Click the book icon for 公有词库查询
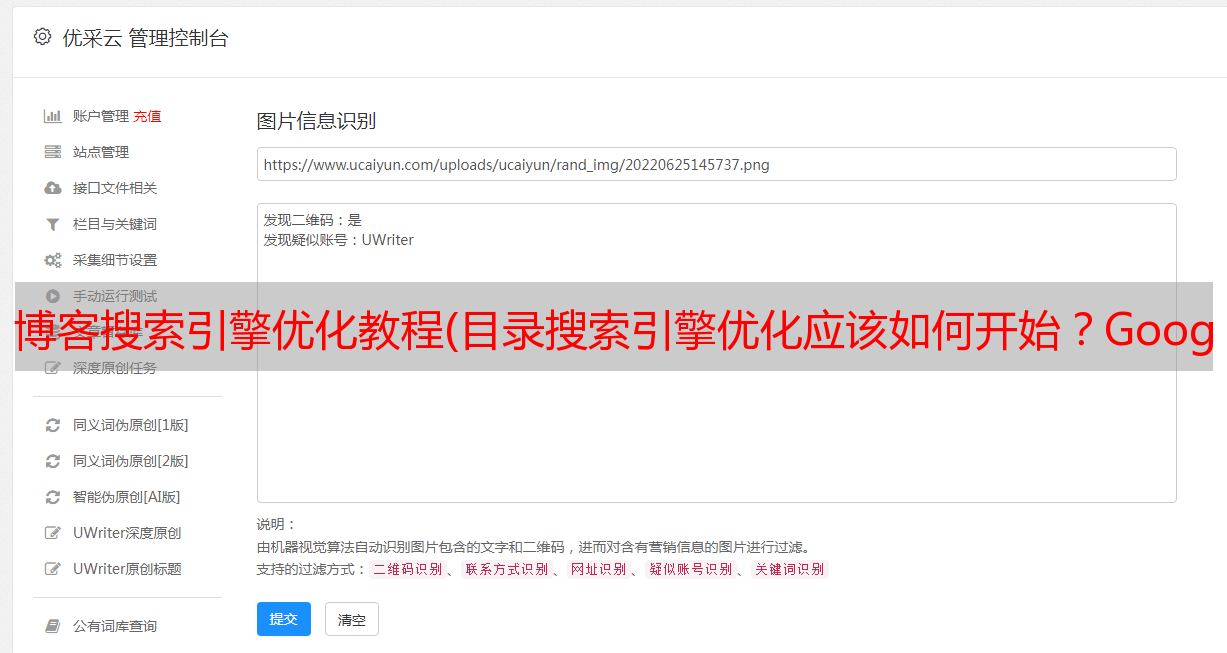This screenshot has width=1227, height=653. coord(53,626)
